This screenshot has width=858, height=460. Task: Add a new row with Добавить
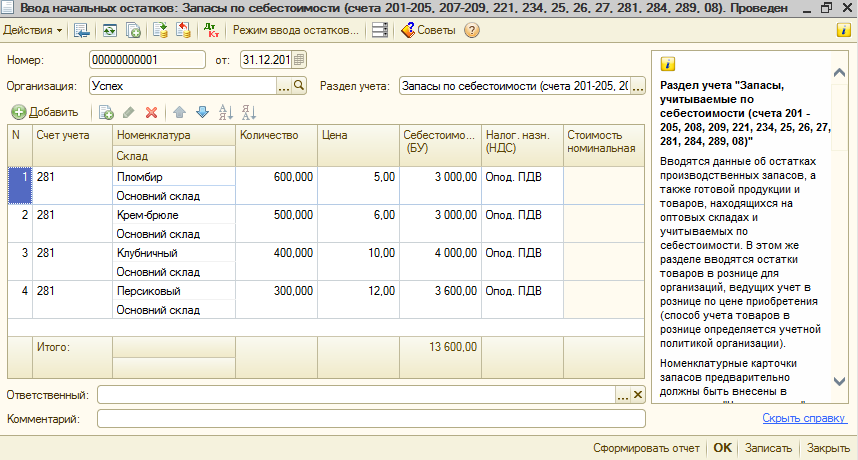point(45,112)
